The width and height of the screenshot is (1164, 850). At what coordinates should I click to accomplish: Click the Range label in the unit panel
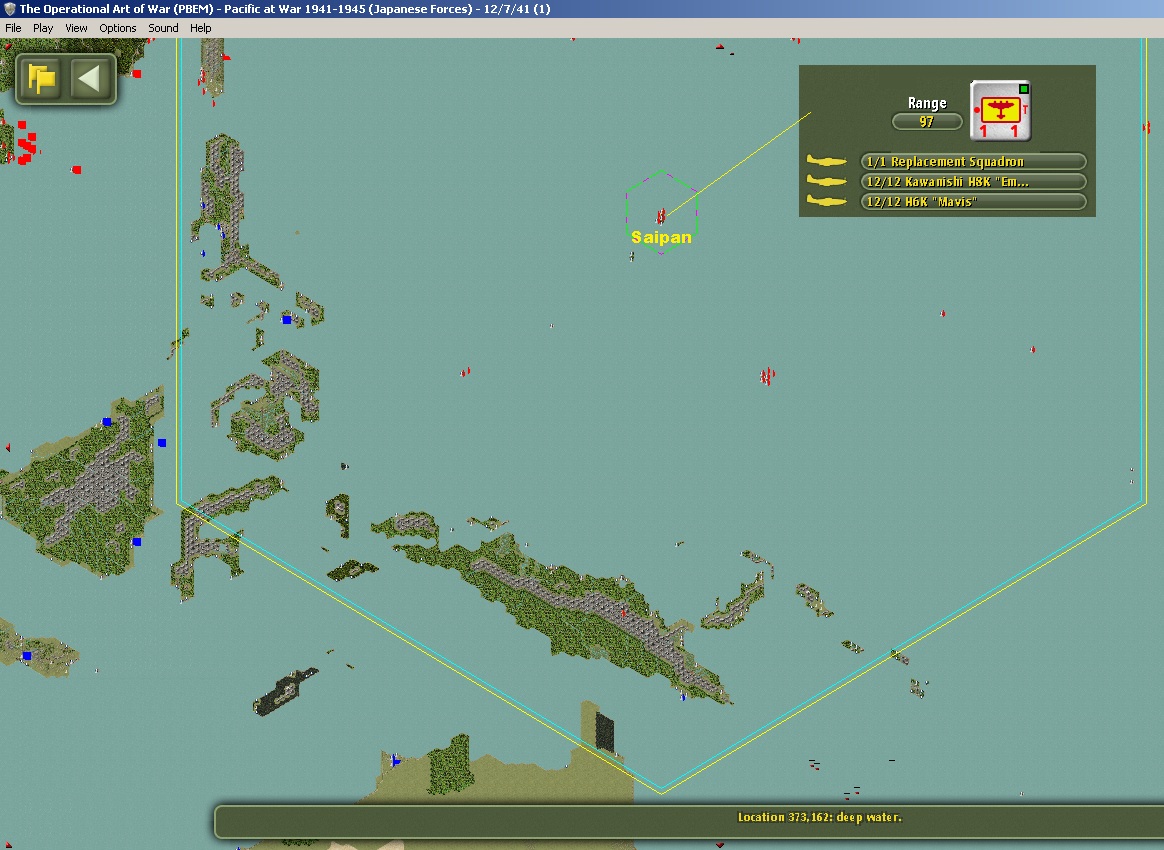[927, 103]
